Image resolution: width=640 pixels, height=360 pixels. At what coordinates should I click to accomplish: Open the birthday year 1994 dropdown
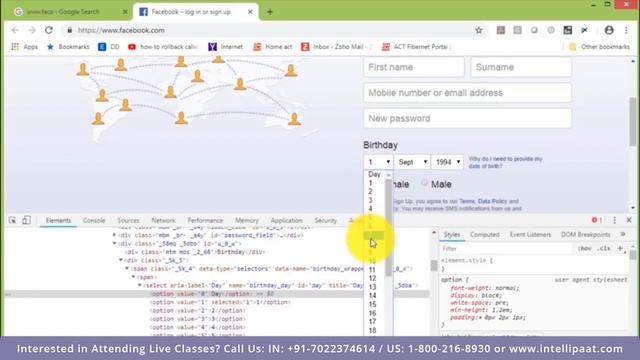(447, 162)
